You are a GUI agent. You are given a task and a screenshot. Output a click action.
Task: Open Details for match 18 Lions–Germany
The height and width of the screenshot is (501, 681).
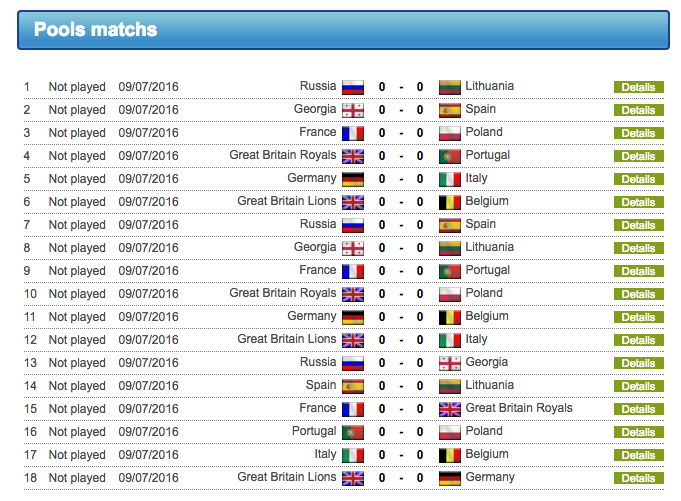point(638,478)
